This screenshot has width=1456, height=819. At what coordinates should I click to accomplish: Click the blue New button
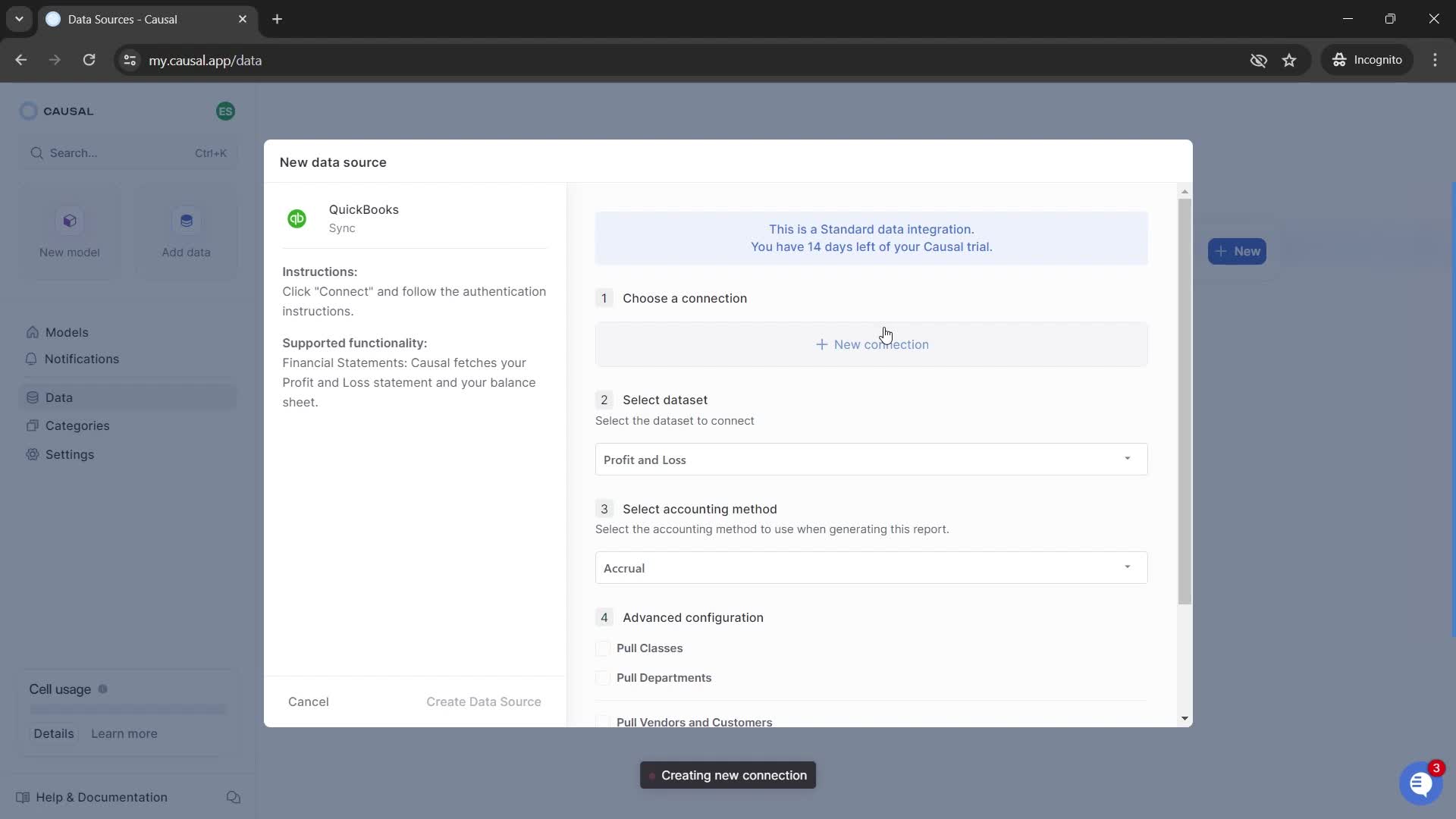[1237, 251]
